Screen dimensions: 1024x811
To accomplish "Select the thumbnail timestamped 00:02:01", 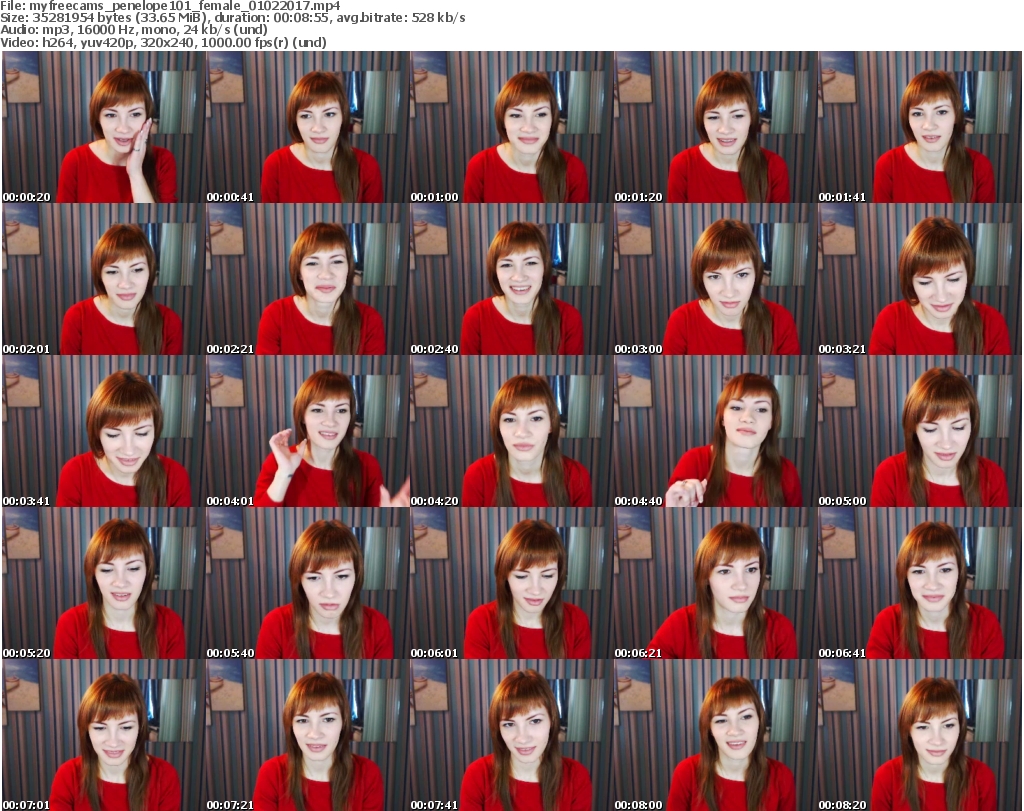I will click(103, 279).
